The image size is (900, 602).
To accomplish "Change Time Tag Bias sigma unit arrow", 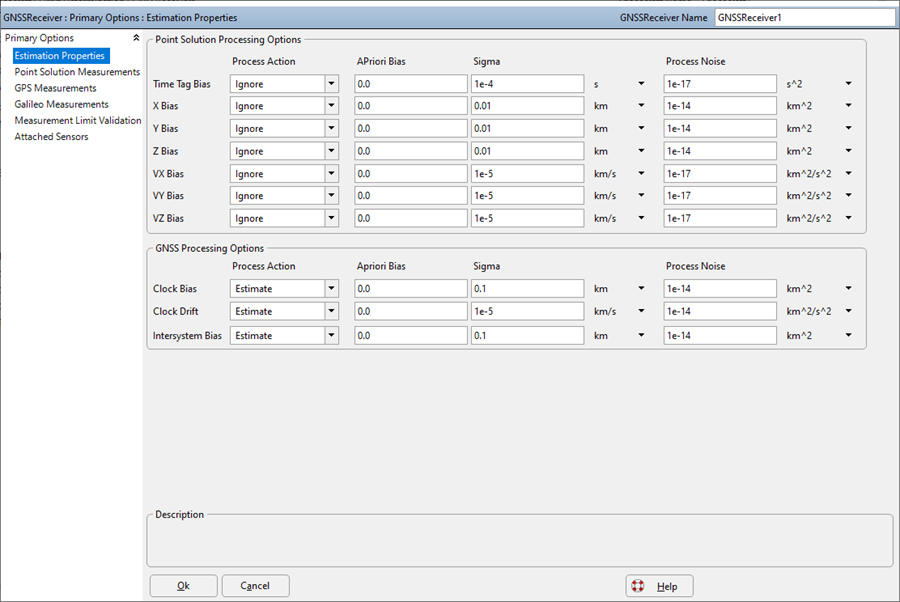I will [x=641, y=84].
